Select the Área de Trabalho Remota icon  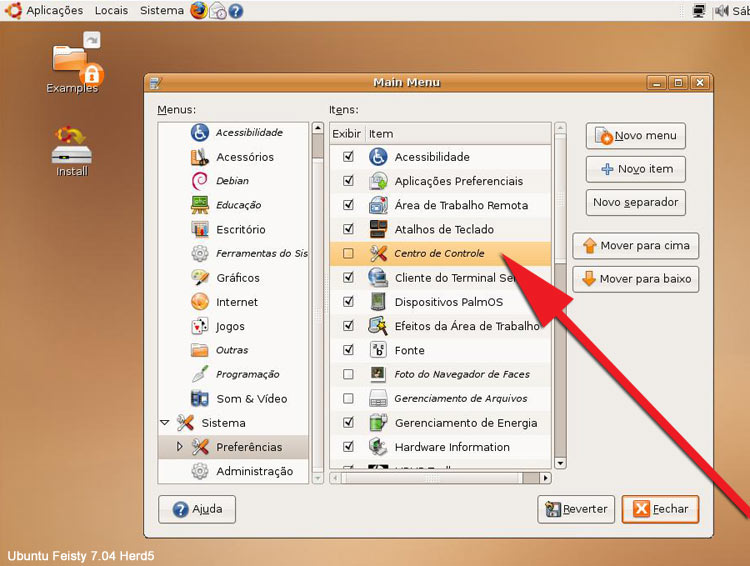pyautogui.click(x=378, y=205)
